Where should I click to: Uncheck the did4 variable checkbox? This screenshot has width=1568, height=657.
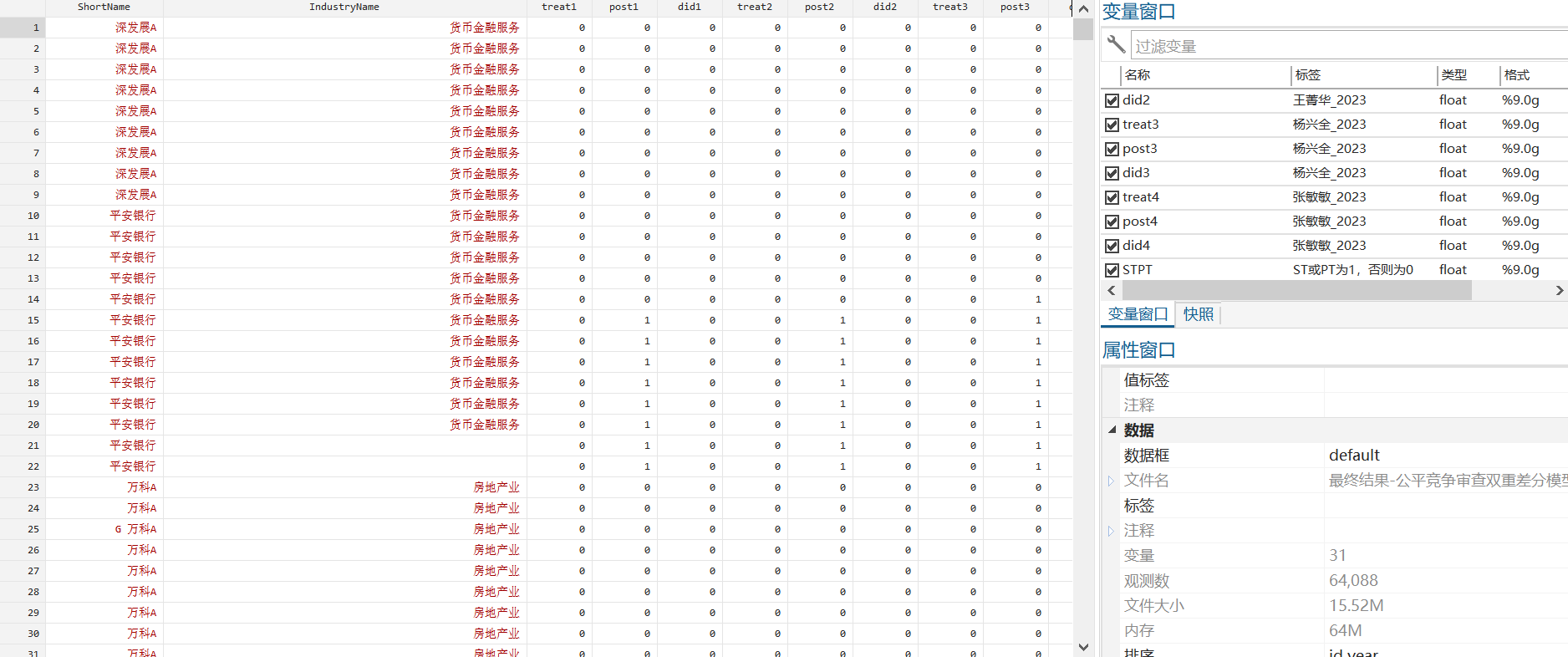[x=1112, y=246]
